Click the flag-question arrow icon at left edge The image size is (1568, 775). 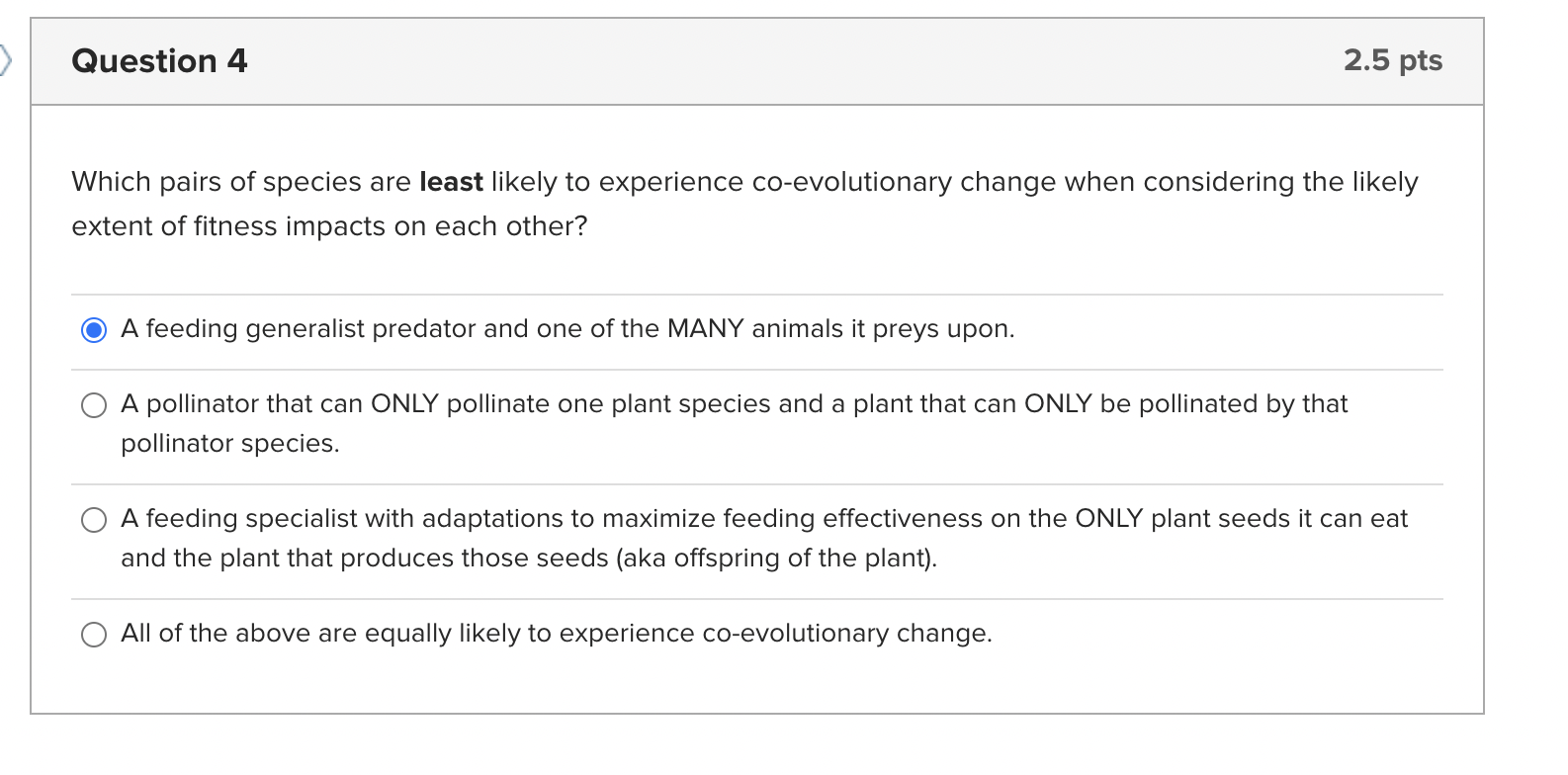click(x=6, y=60)
